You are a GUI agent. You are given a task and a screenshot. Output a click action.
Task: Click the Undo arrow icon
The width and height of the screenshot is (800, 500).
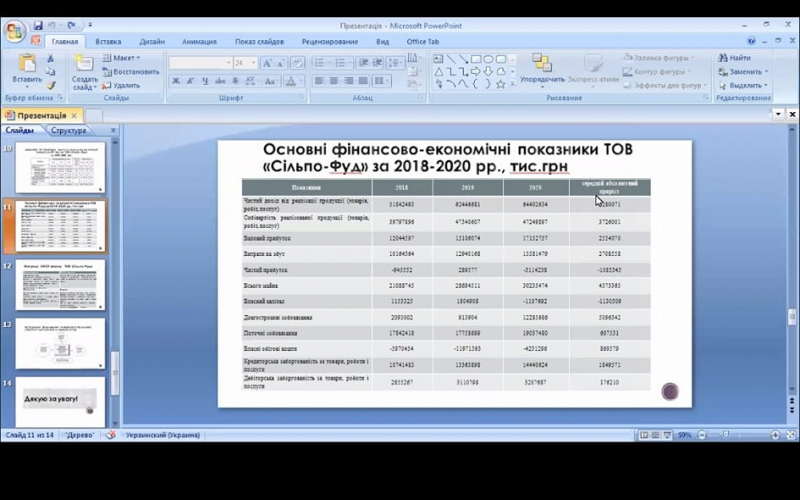(x=52, y=25)
